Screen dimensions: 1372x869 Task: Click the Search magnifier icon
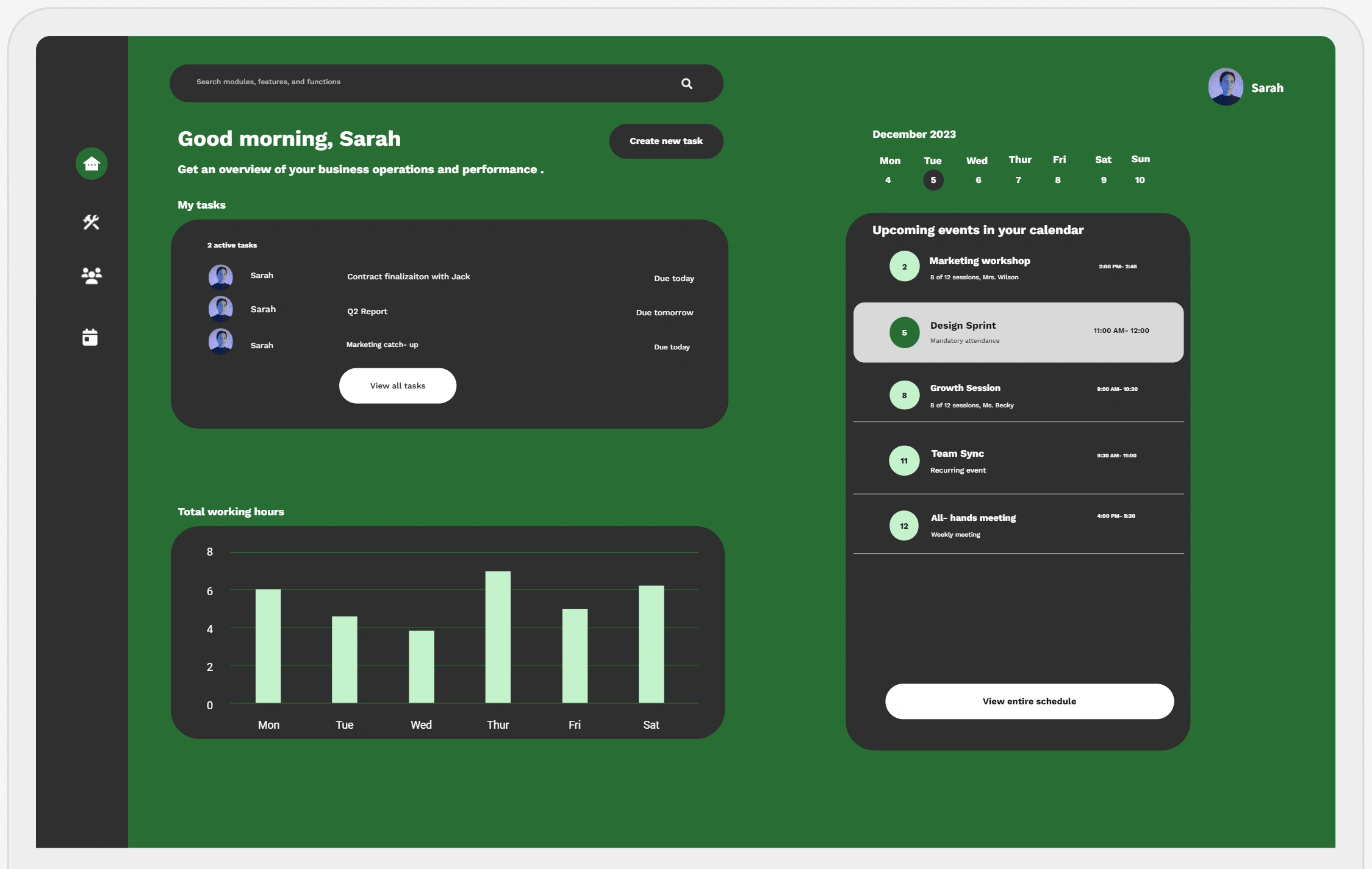pyautogui.click(x=688, y=82)
